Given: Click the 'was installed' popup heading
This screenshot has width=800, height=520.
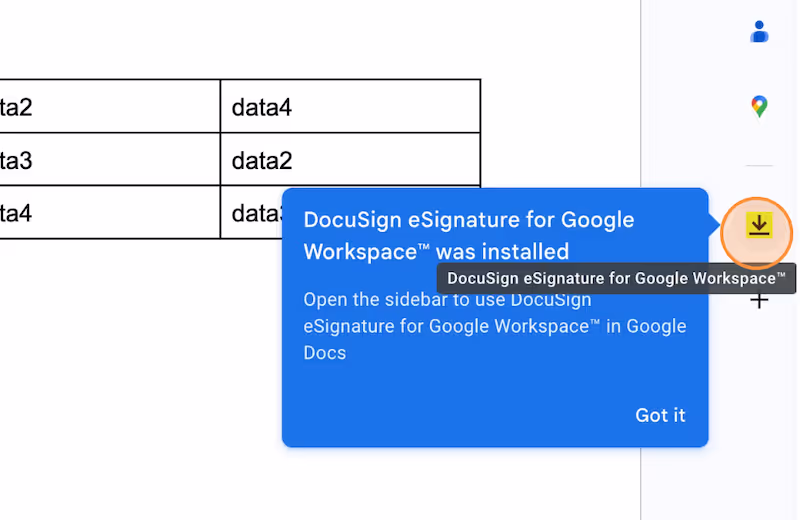Looking at the screenshot, I should click(x=468, y=236).
